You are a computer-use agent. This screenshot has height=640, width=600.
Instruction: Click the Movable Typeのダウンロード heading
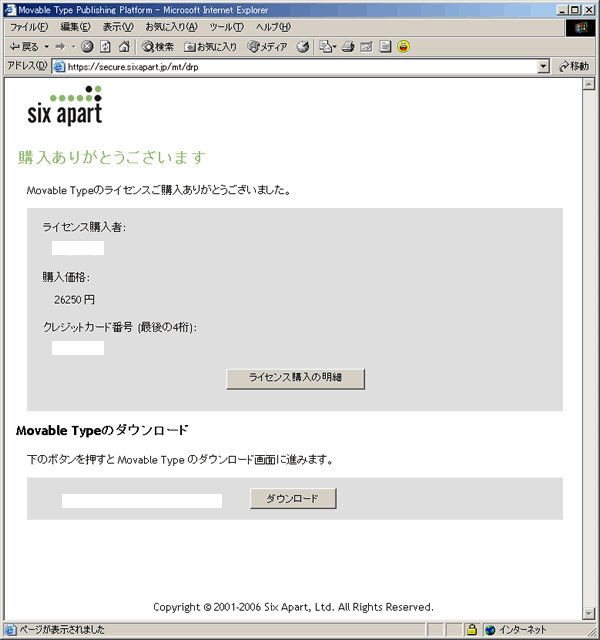(102, 430)
